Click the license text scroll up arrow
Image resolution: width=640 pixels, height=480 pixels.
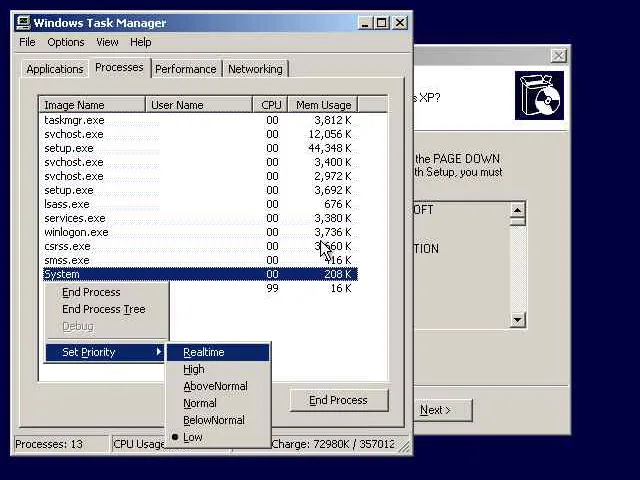pos(517,210)
